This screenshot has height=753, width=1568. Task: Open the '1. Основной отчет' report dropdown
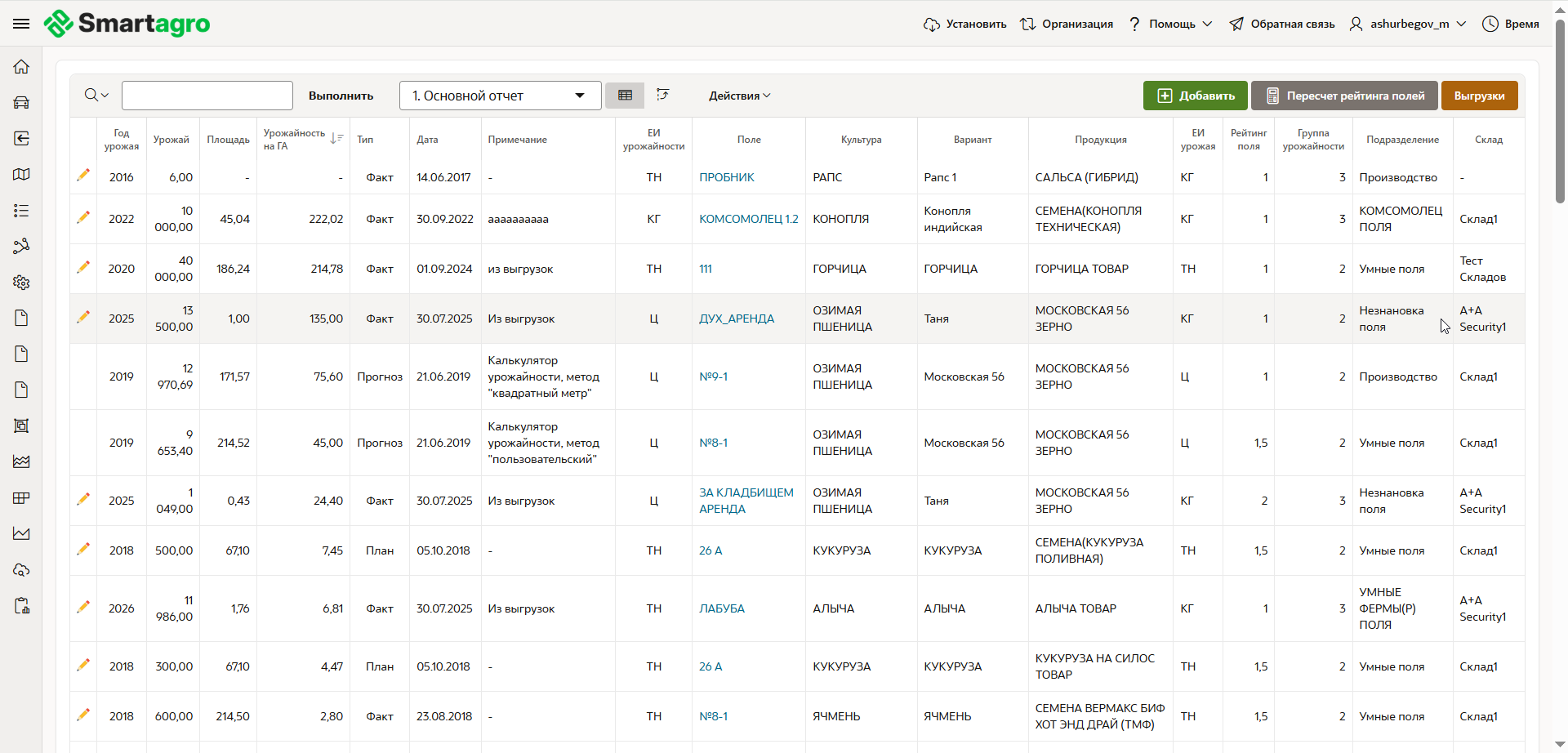click(x=500, y=96)
